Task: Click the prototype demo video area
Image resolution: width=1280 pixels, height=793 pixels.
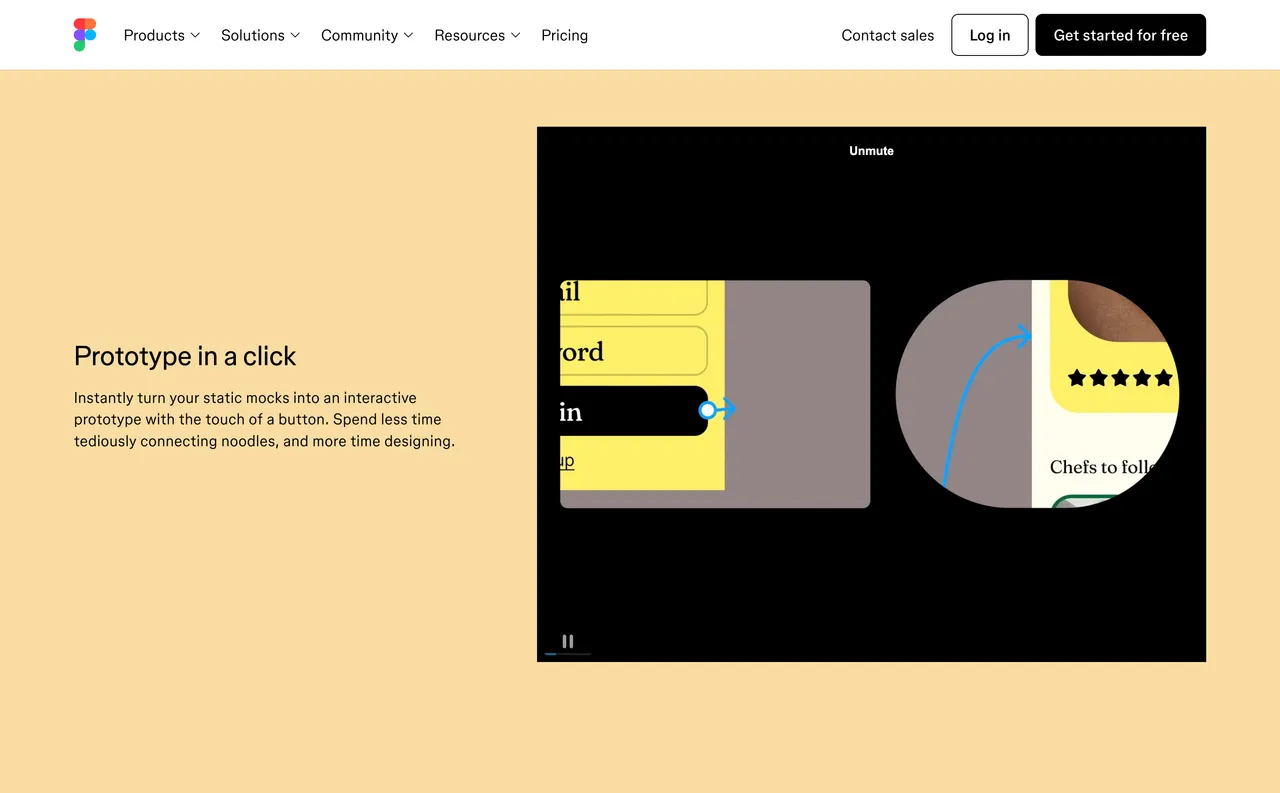Action: pyautogui.click(x=871, y=393)
